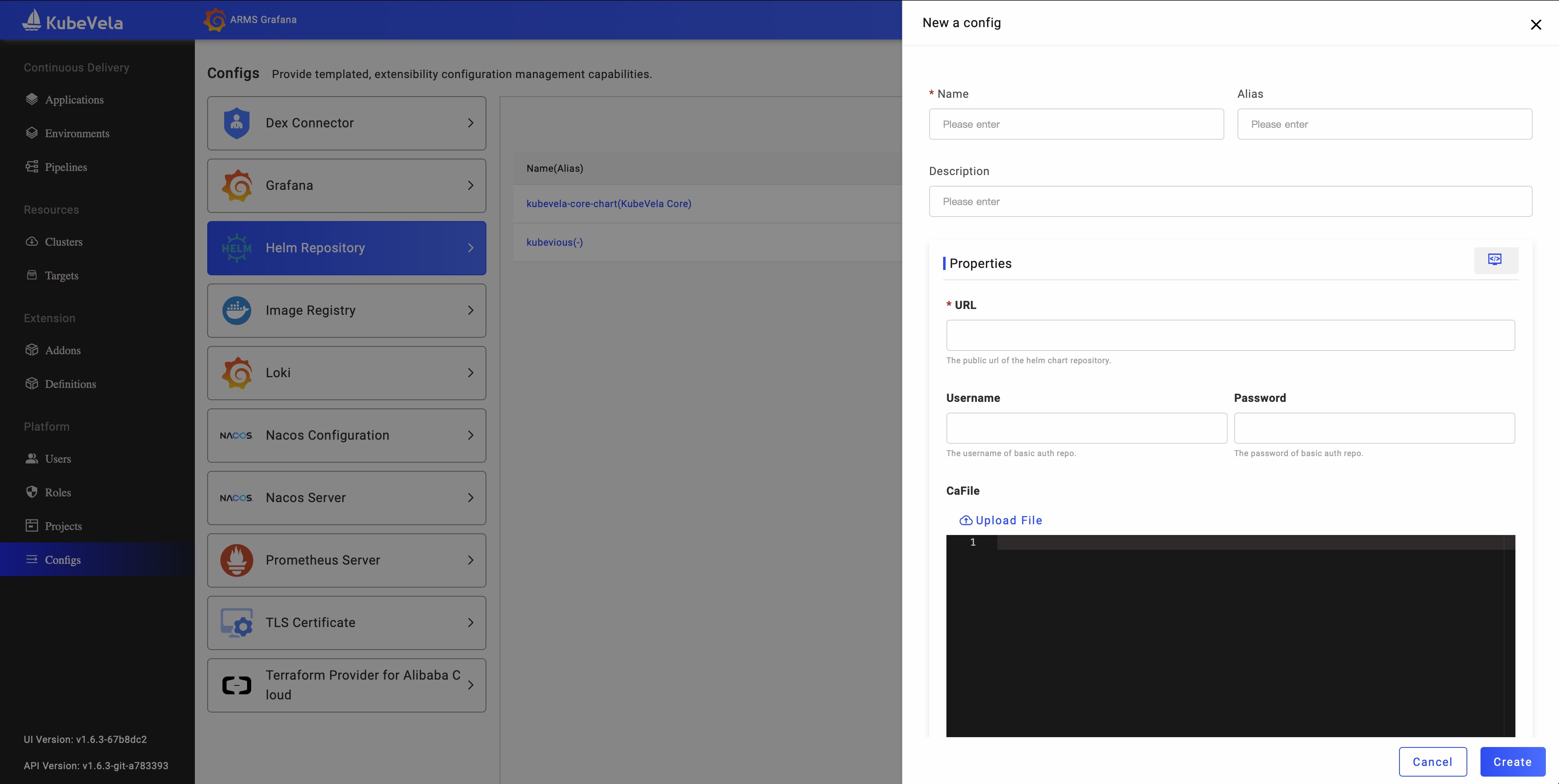The image size is (1559, 784).
Task: Expand the Grafana config chevron
Action: pos(470,186)
